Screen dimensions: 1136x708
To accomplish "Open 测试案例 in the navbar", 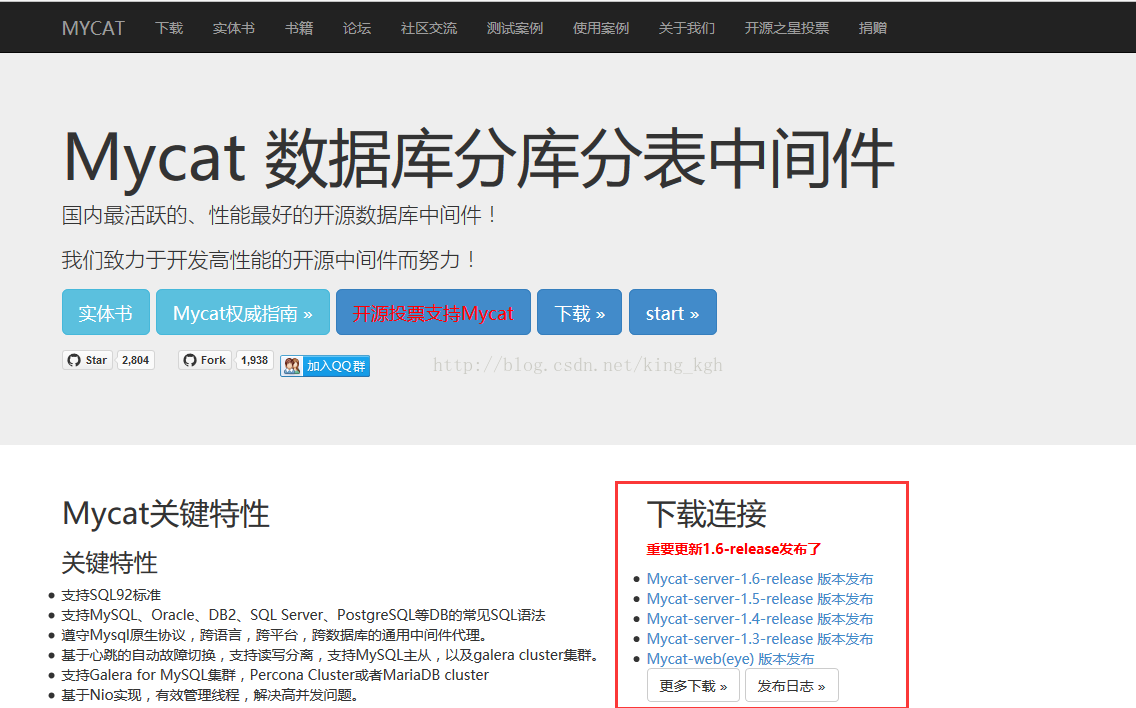I will 515,28.
